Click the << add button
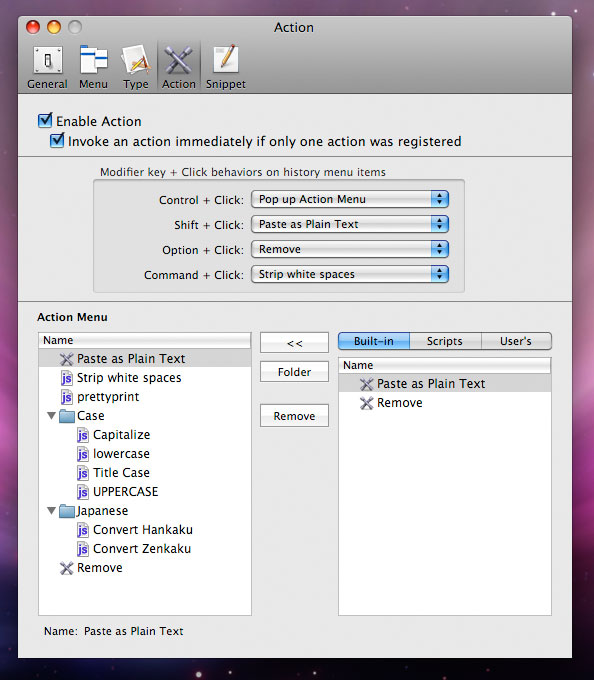594x680 pixels. point(294,343)
